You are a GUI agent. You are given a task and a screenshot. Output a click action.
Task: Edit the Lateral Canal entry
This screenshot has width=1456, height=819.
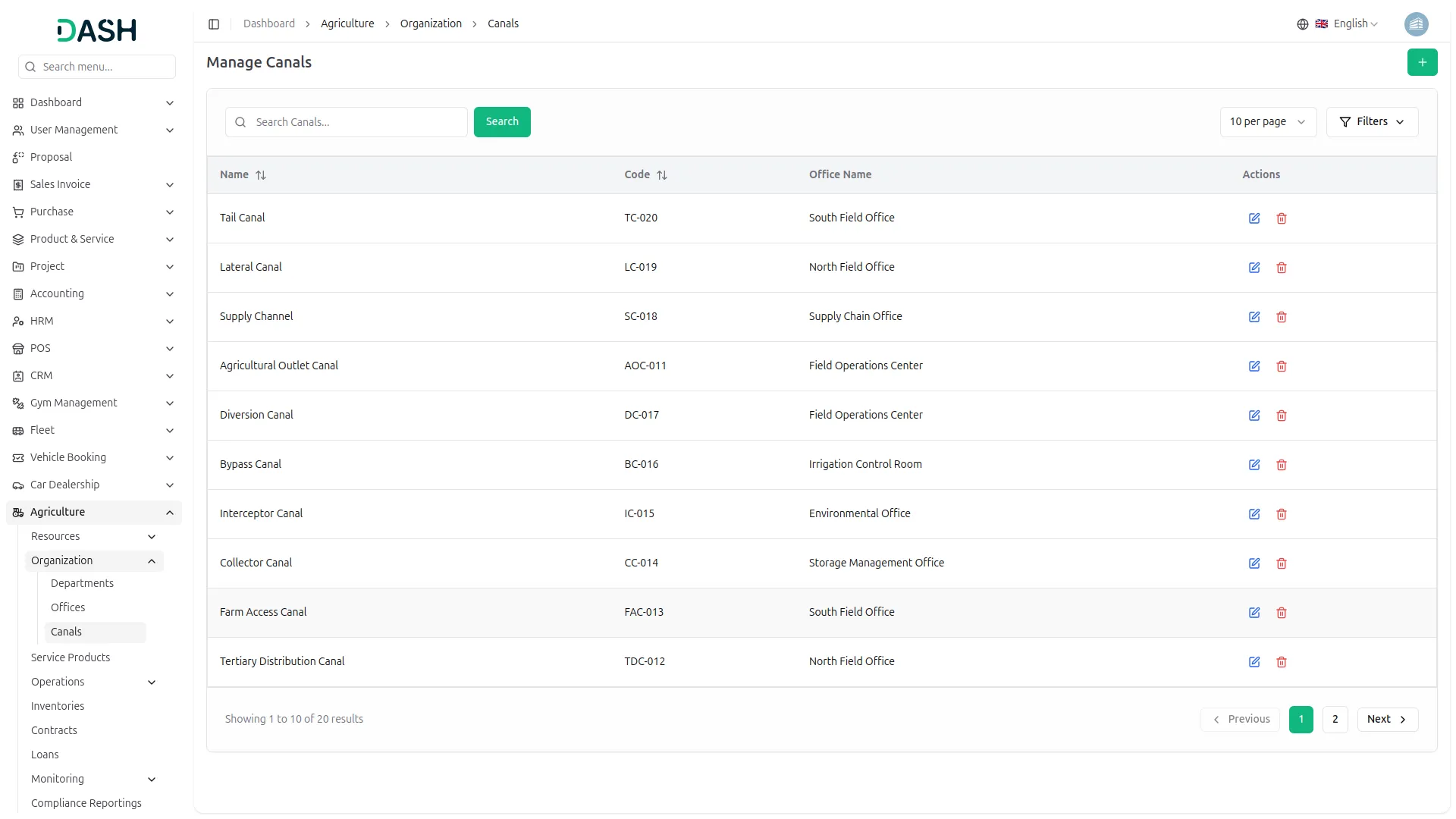1254,268
